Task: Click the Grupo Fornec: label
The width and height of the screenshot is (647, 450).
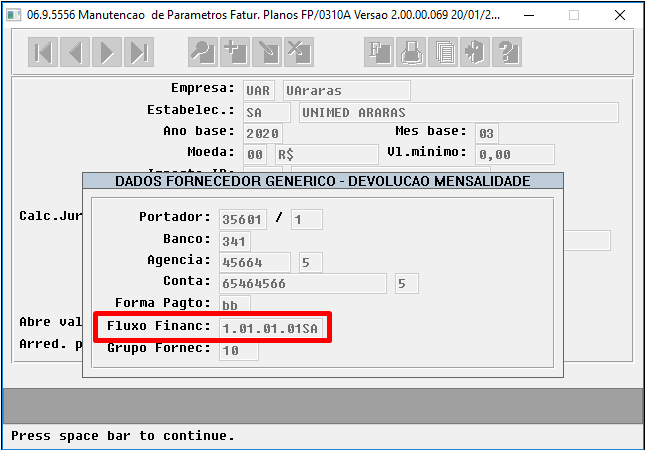Action: tap(159, 348)
